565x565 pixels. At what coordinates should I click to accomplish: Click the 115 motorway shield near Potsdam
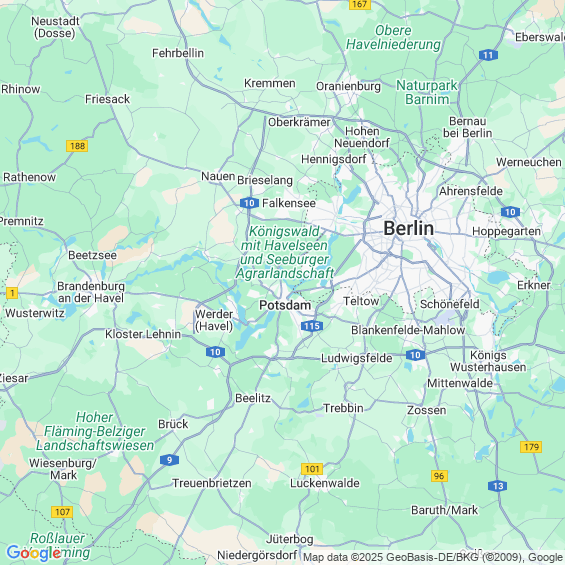(x=312, y=326)
